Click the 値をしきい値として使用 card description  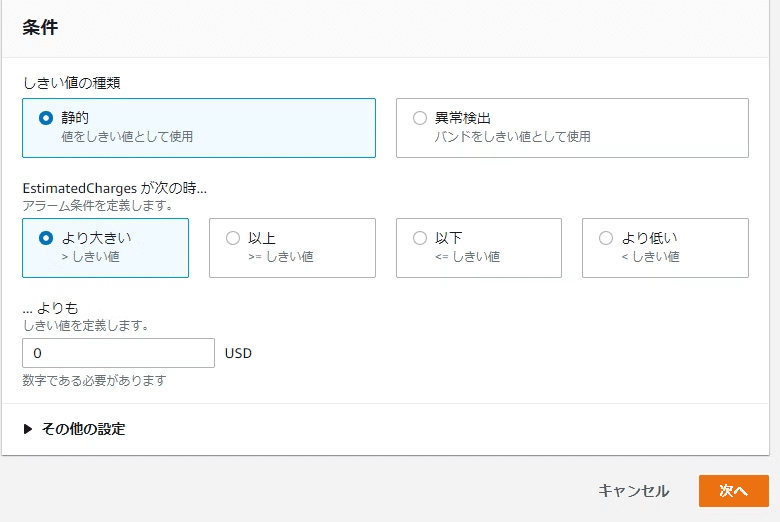coord(127,136)
